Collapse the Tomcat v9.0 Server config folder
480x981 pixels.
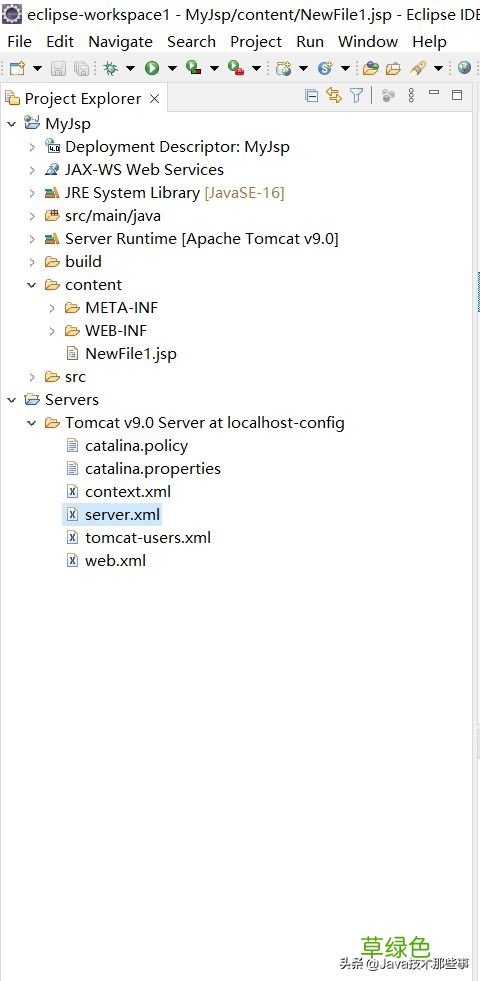32,423
